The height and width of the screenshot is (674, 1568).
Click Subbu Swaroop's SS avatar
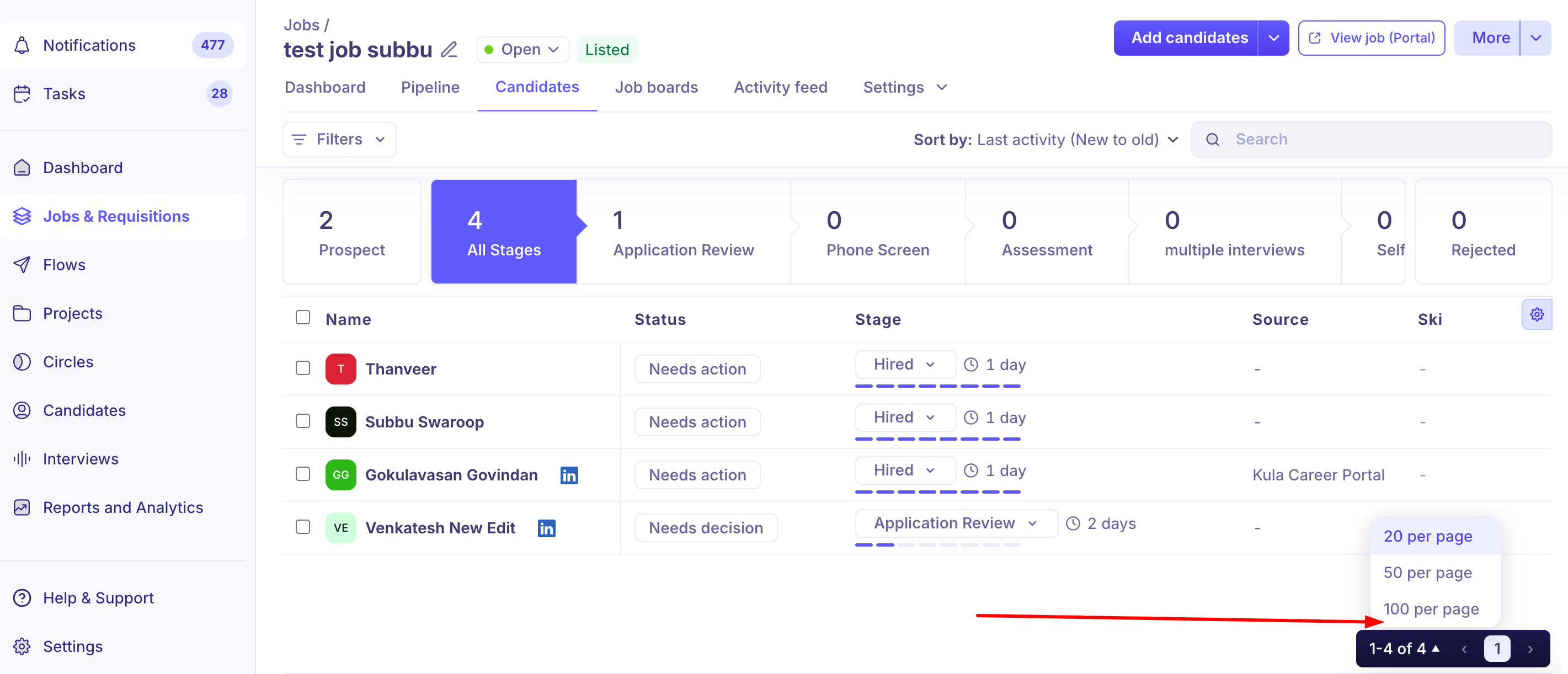tap(341, 422)
